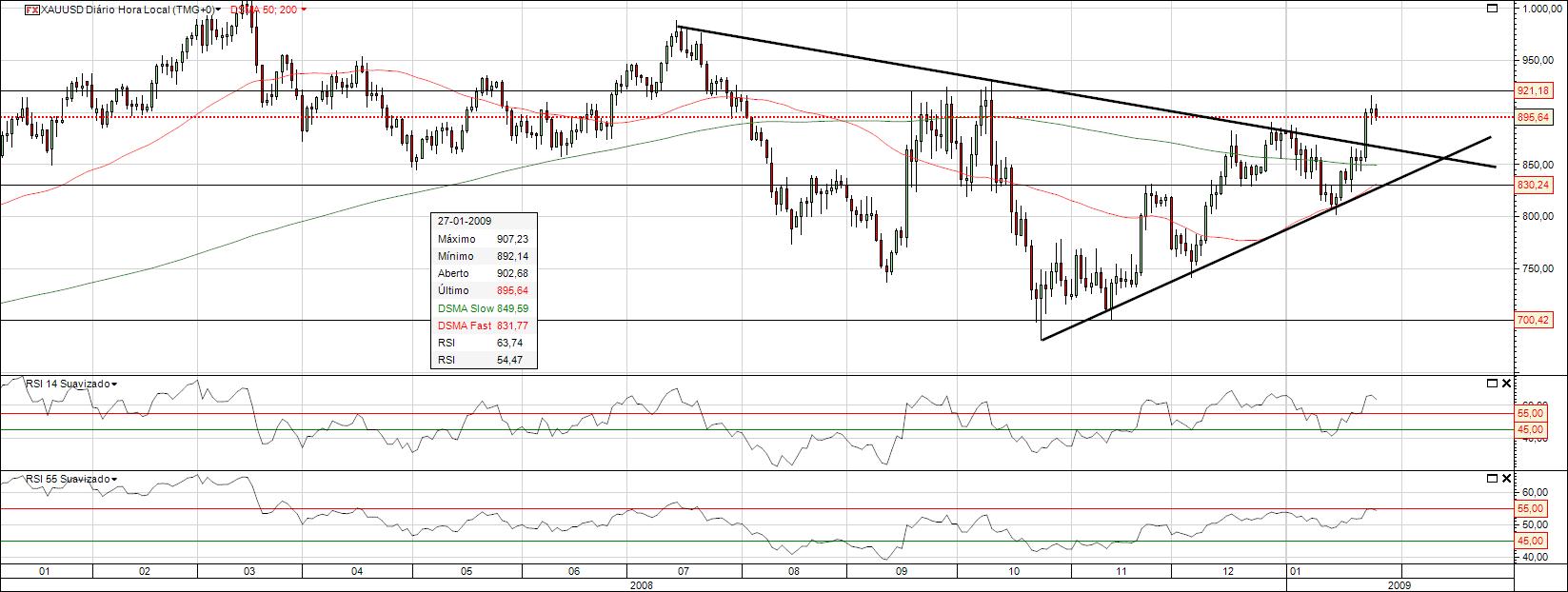Select the 700,42 price level label

tap(1534, 321)
